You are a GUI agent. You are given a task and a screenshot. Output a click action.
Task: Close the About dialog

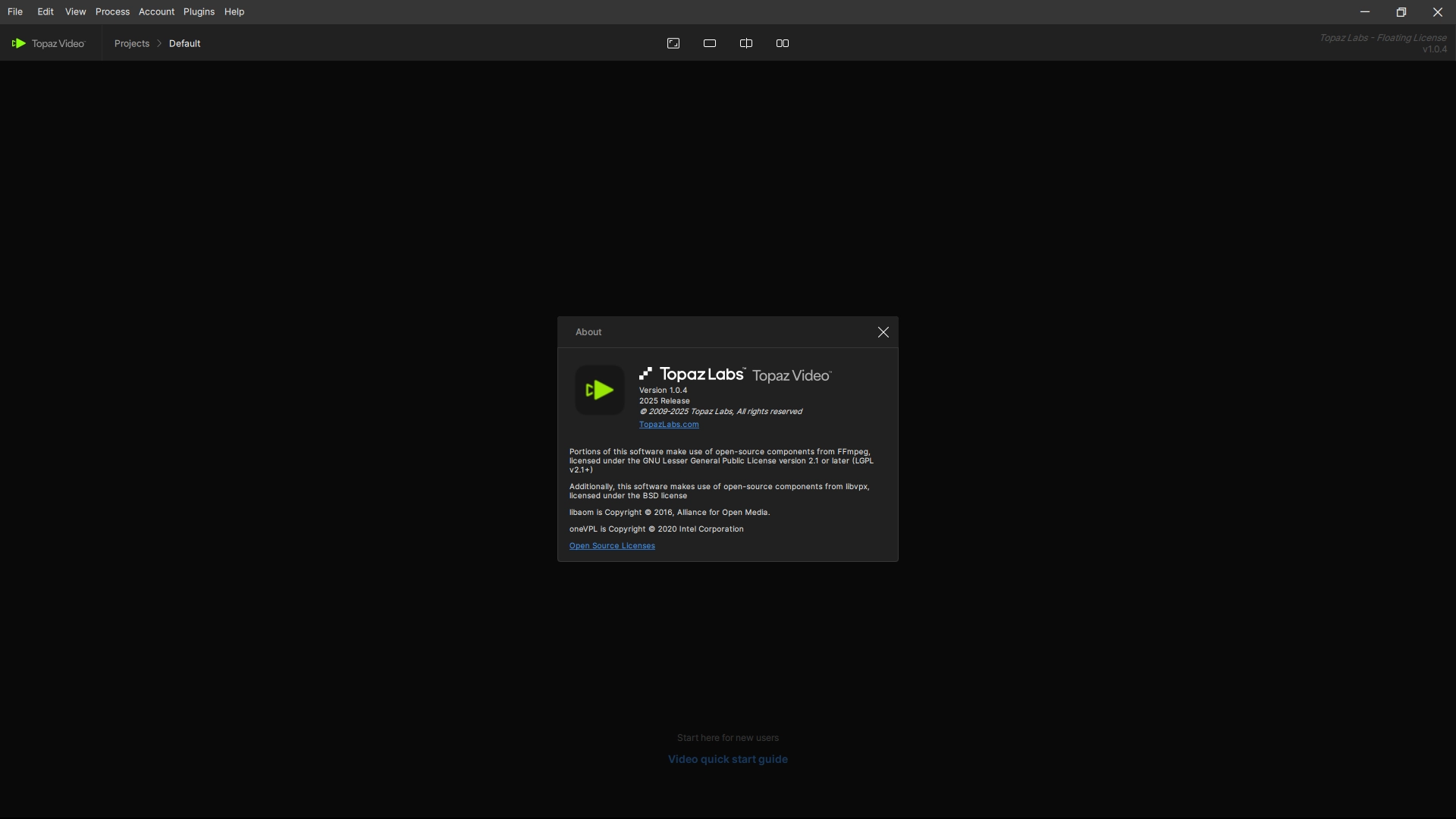(x=883, y=332)
